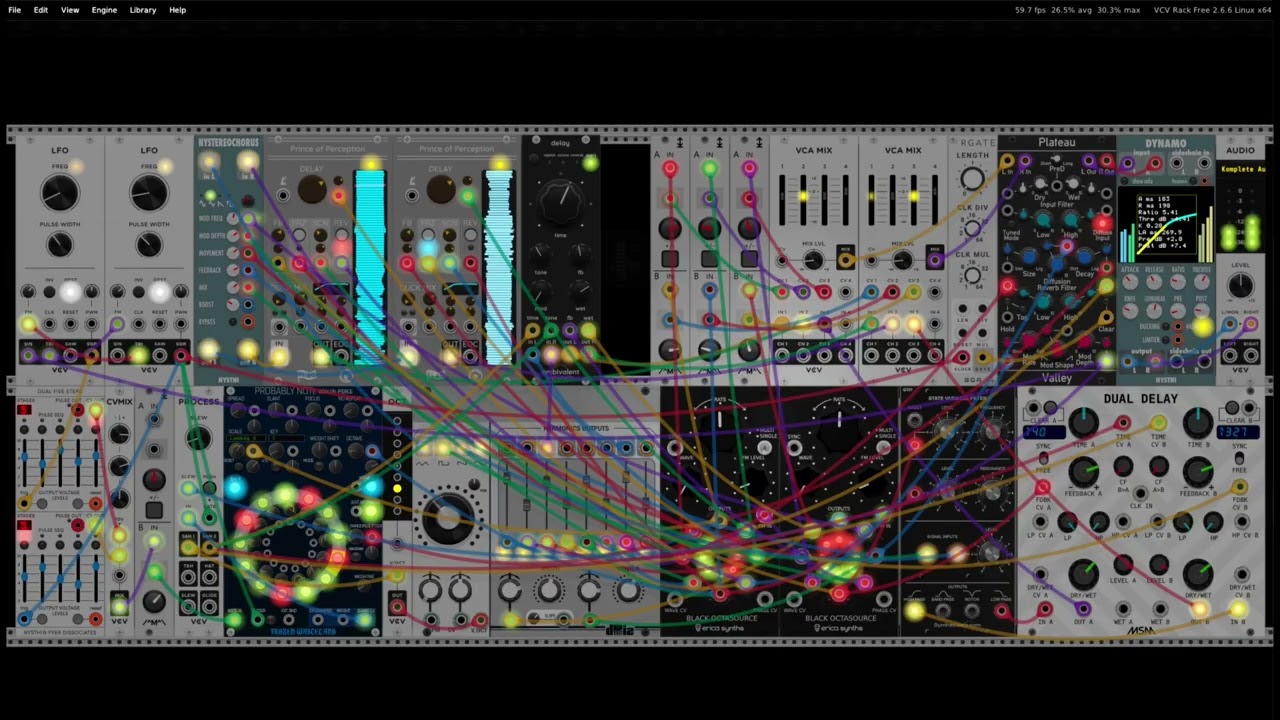Click Dual Delay TIME B knob
Screen dimensions: 1280x720
pos(1198,423)
